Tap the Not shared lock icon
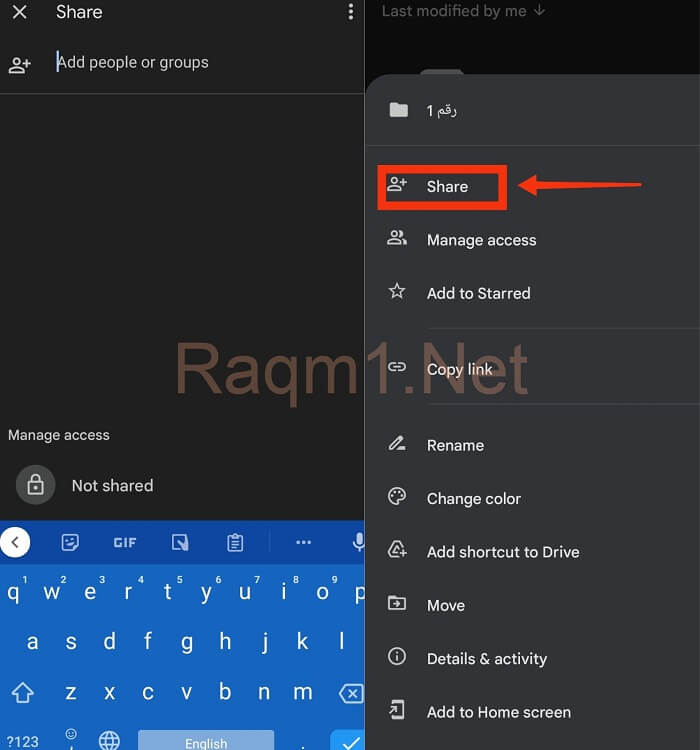 (35, 485)
